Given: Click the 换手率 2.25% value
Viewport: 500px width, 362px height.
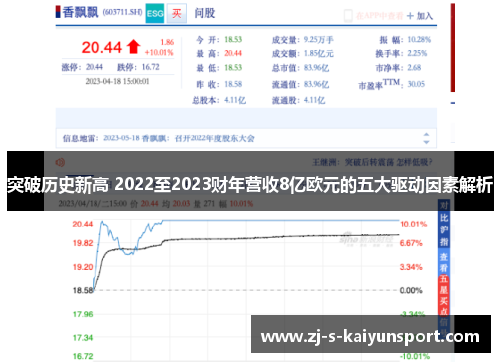Looking at the screenshot, I should (x=417, y=53).
